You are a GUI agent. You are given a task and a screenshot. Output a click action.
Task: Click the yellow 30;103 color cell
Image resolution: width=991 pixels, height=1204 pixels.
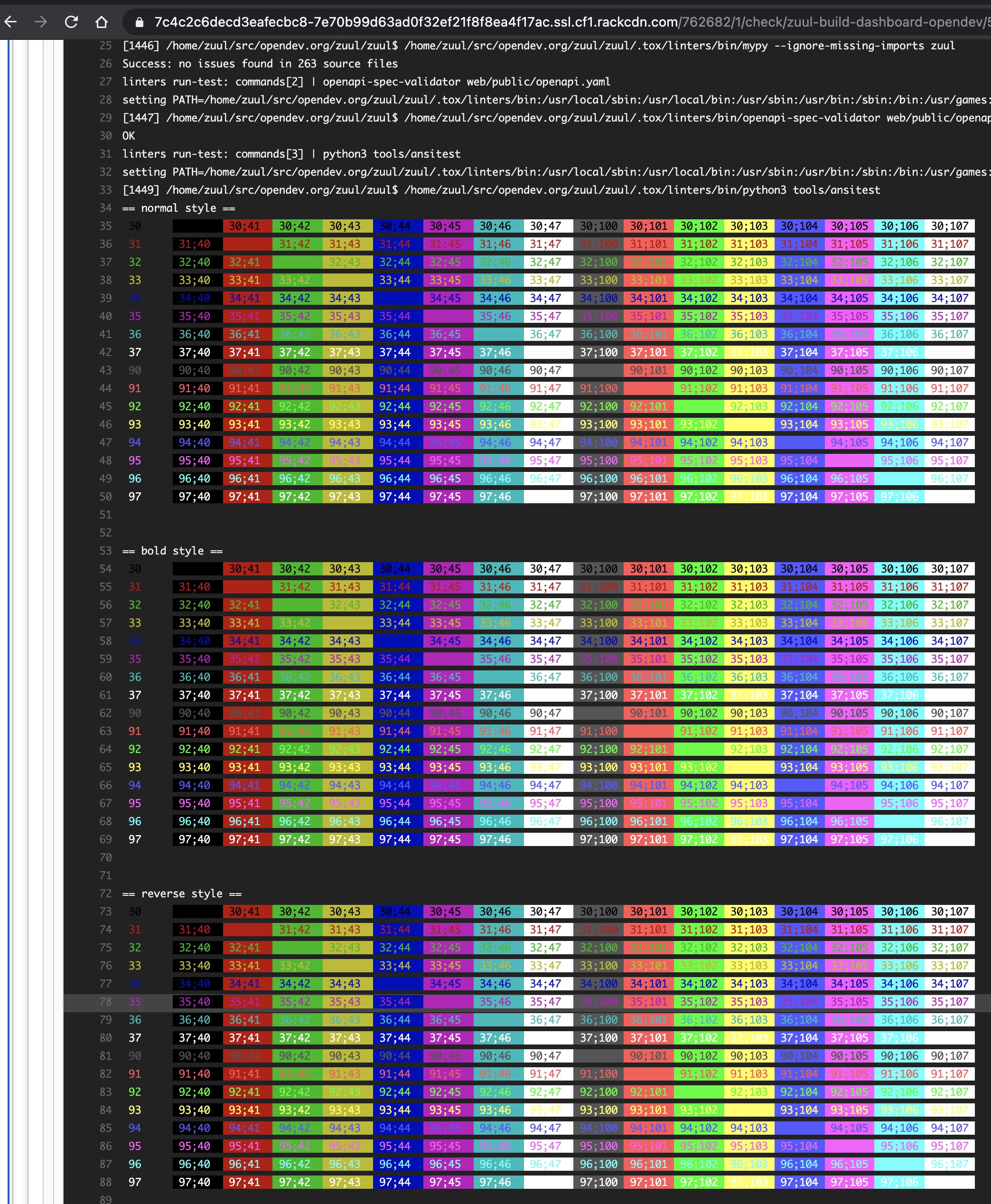click(748, 226)
